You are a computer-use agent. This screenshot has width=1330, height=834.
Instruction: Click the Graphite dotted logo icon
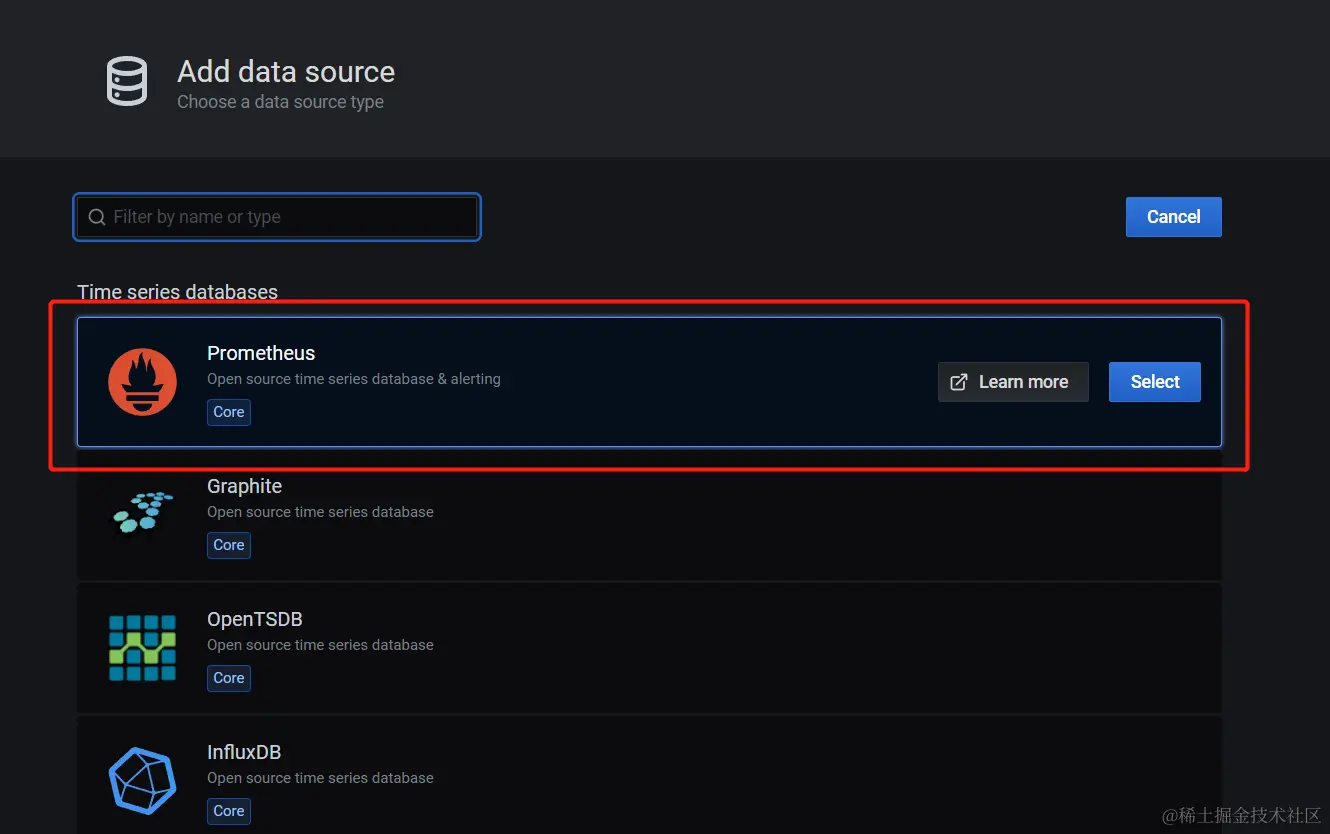pos(142,512)
